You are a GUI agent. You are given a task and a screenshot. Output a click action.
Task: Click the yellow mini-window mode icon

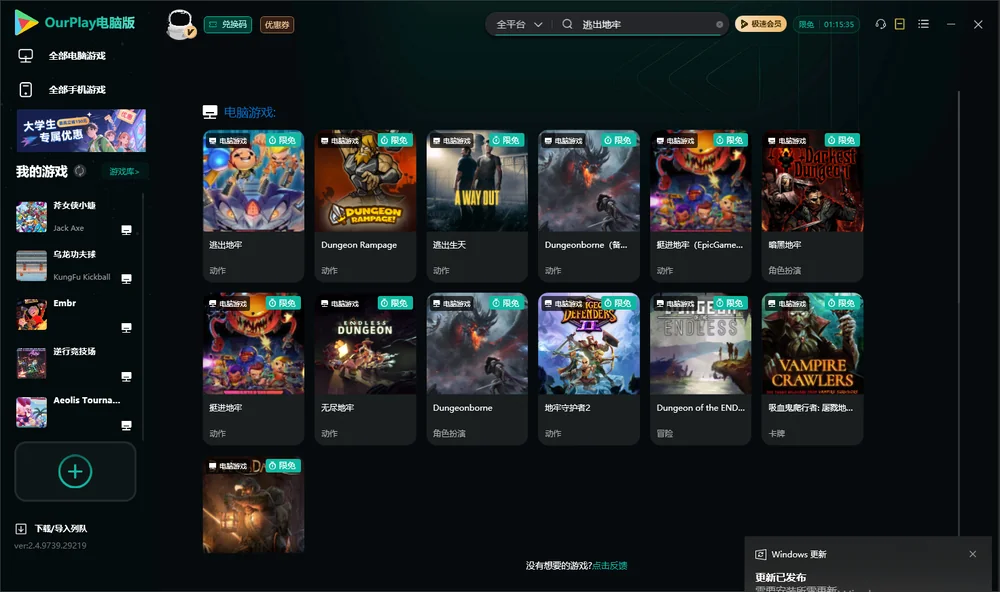pyautogui.click(x=899, y=24)
